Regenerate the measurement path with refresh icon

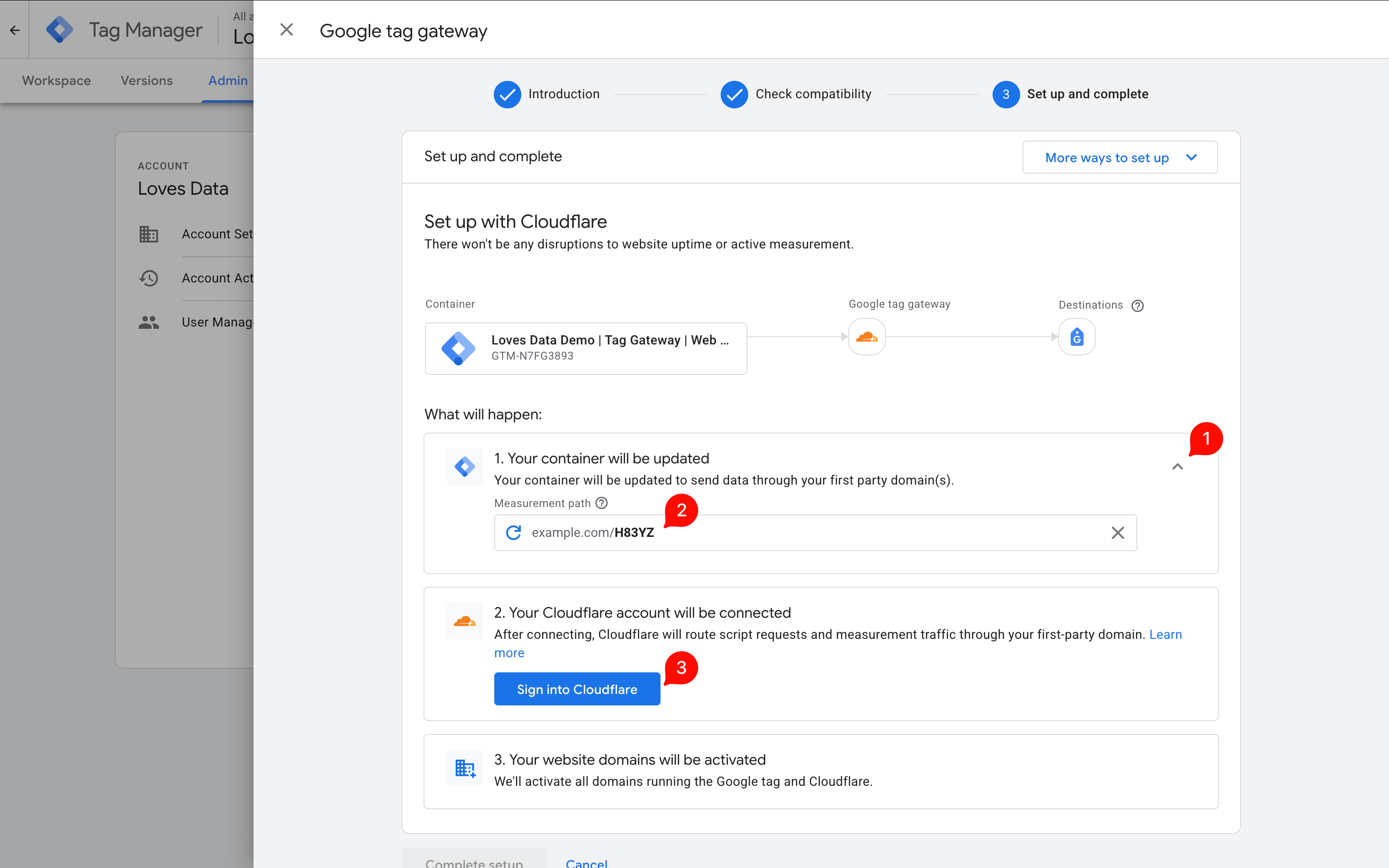(x=514, y=533)
